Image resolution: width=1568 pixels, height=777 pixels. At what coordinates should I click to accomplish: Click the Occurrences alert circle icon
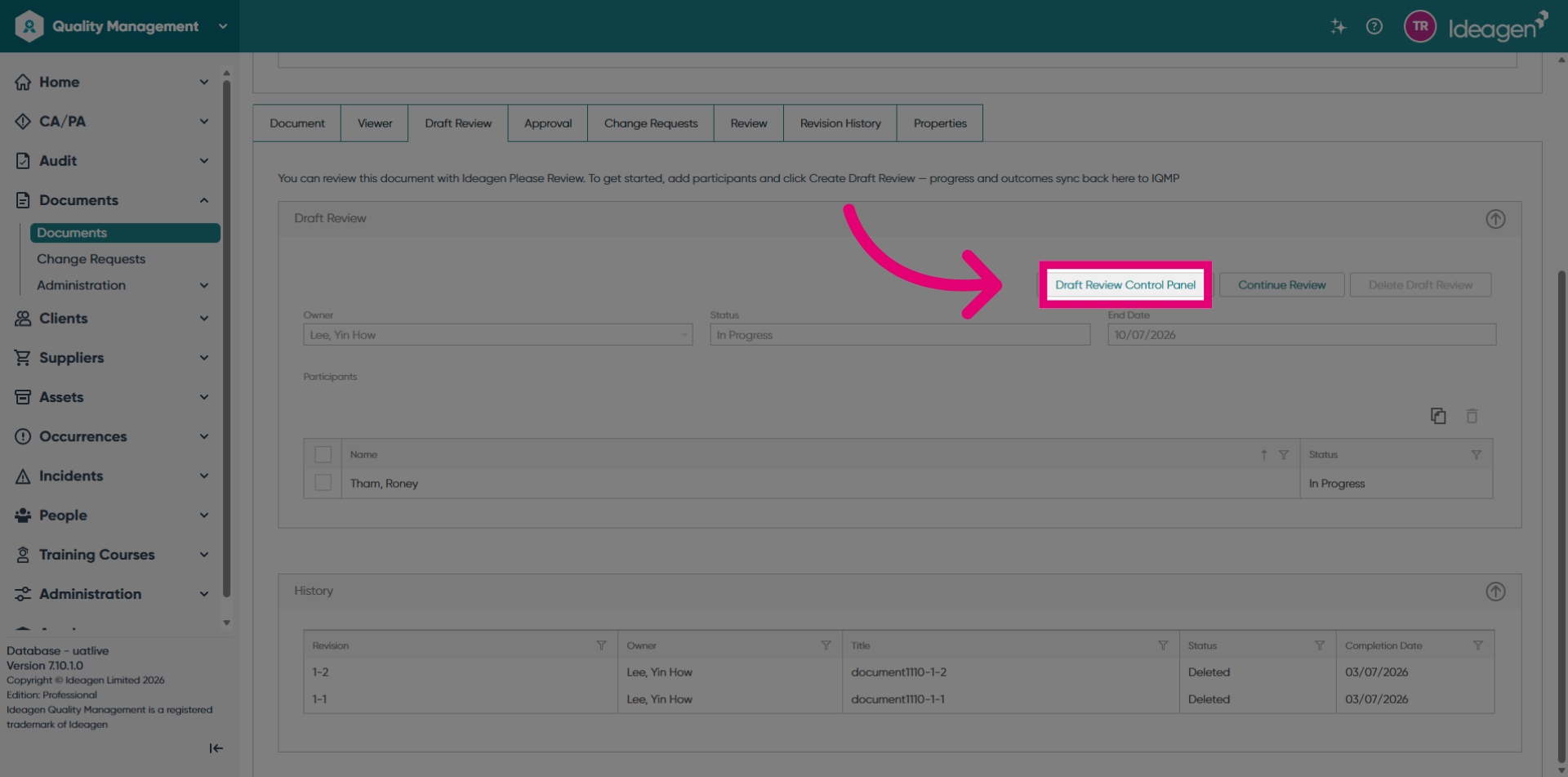point(23,436)
